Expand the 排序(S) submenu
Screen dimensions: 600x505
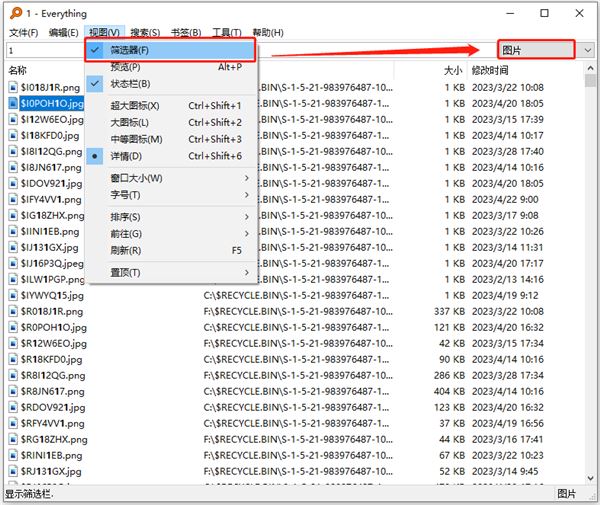tap(170, 217)
